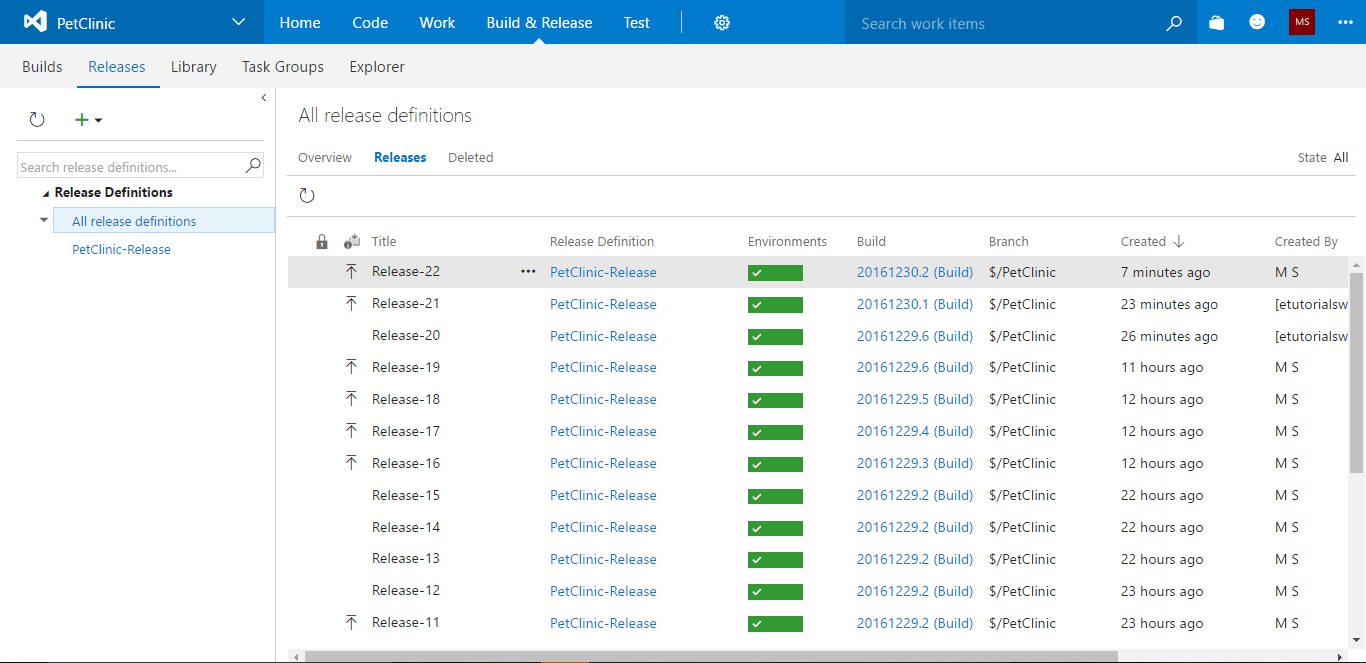Image resolution: width=1366 pixels, height=663 pixels.
Task: Click the green plus new definition button
Action: [82, 120]
